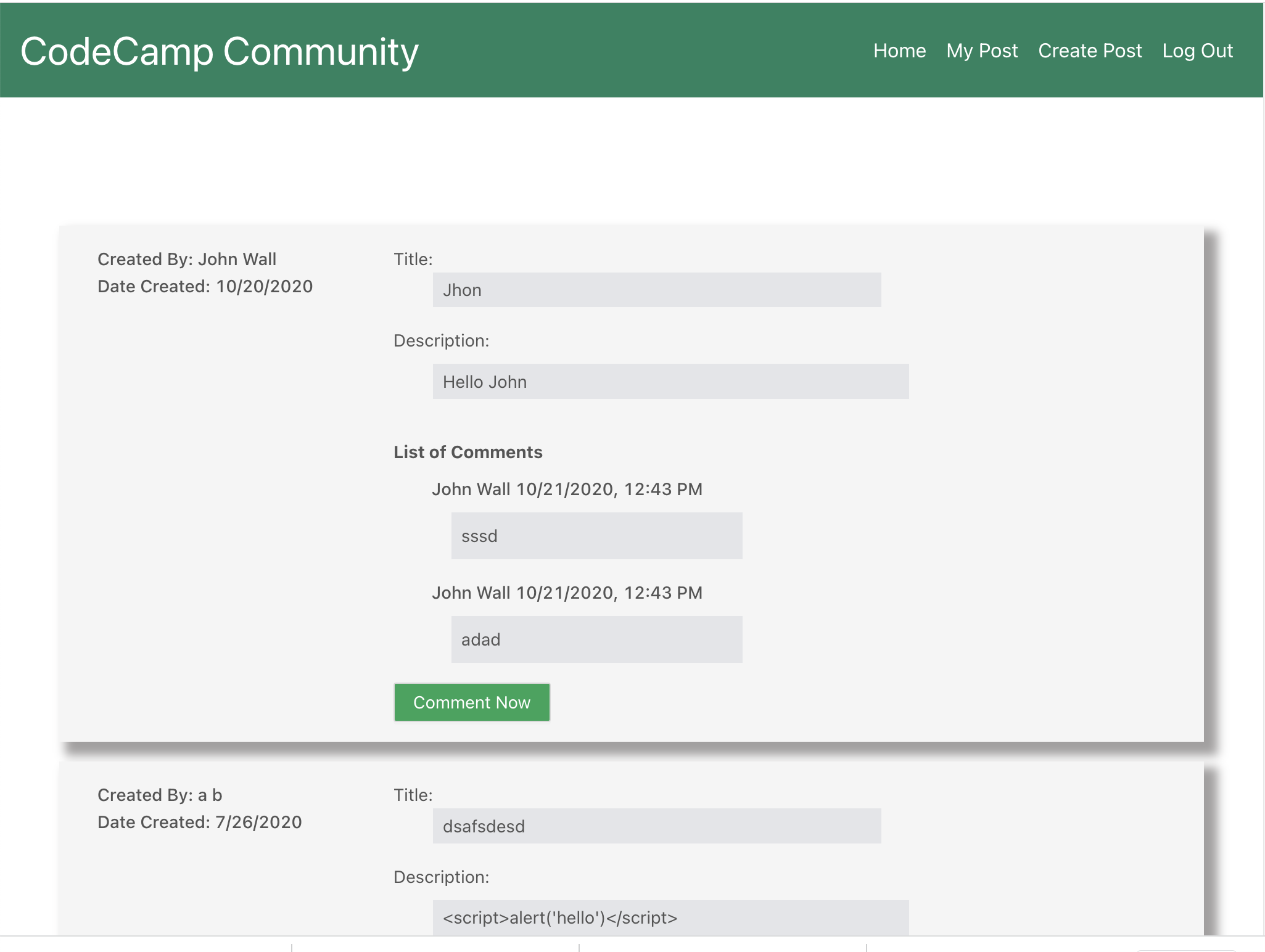Viewport: 1265px width, 952px height.
Task: Click the Created By: a b text
Action: (x=160, y=795)
